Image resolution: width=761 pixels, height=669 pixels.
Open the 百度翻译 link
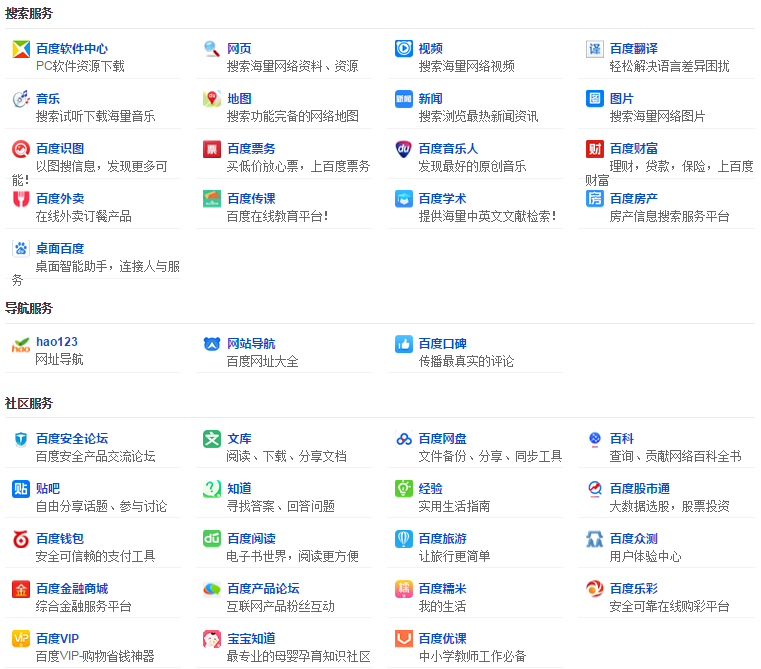634,49
